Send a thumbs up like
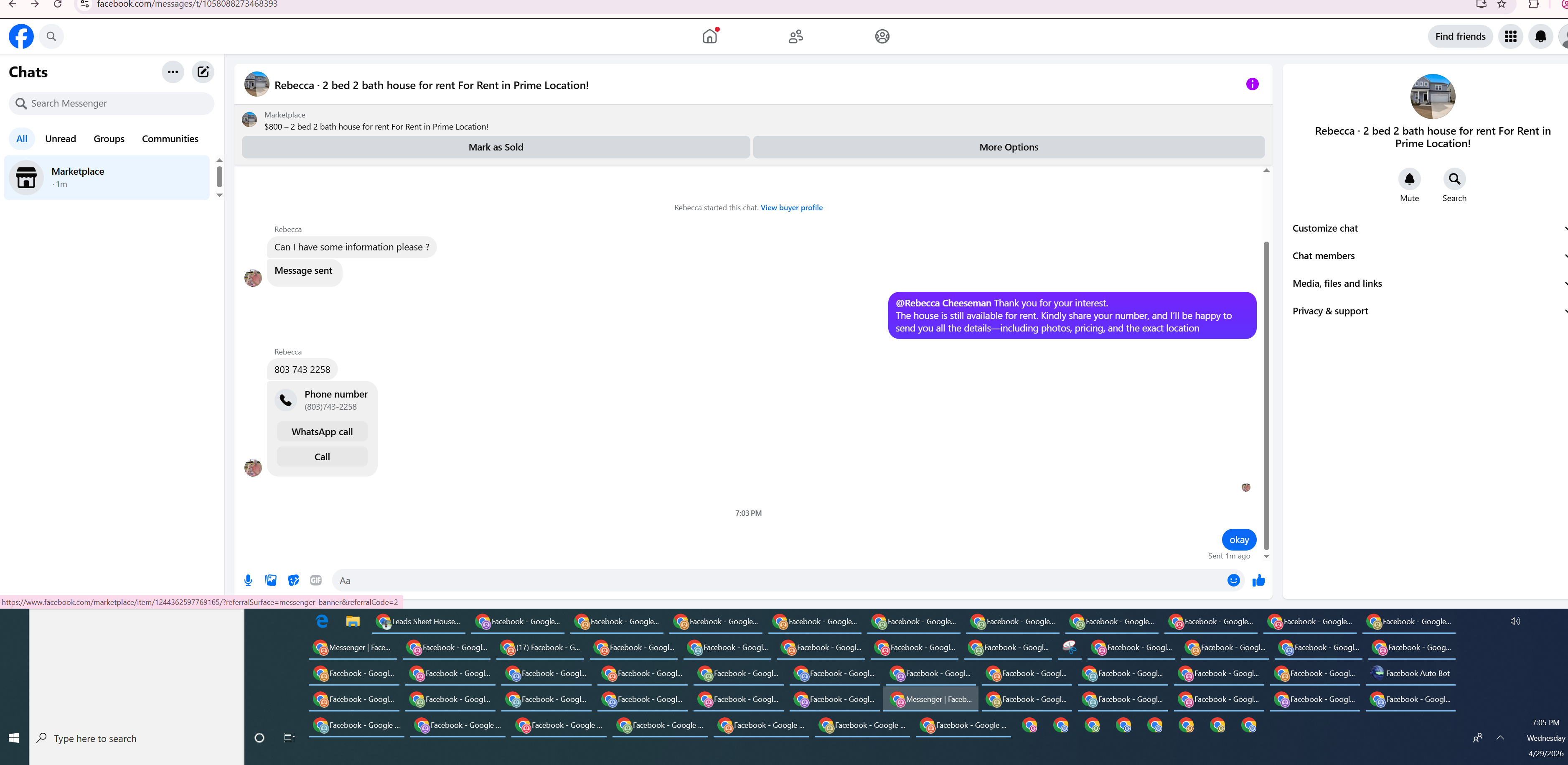This screenshot has height=765, width=1568. click(1258, 581)
